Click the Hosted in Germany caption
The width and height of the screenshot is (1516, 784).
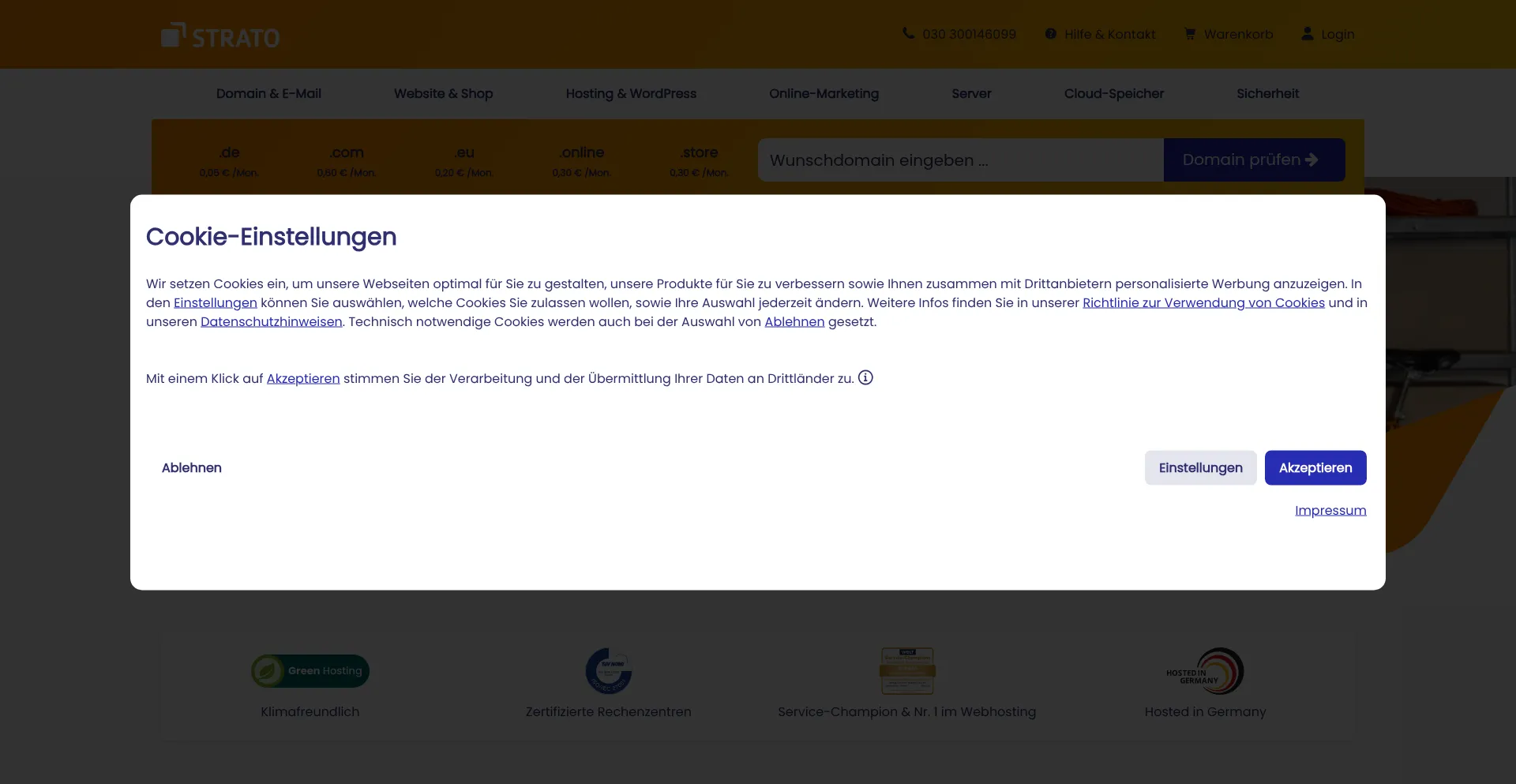1206,712
